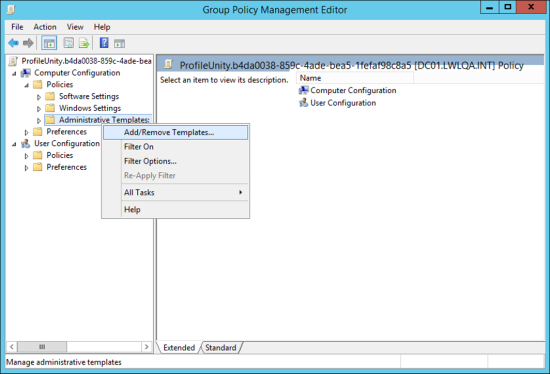Choose Filter On in context menu
550x374 pixels.
tap(175, 147)
